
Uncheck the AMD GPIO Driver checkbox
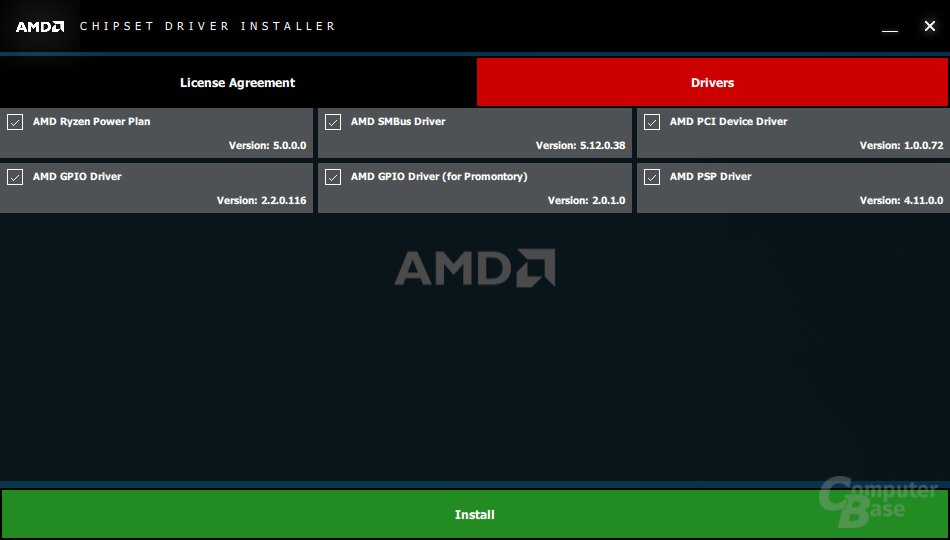click(x=15, y=177)
